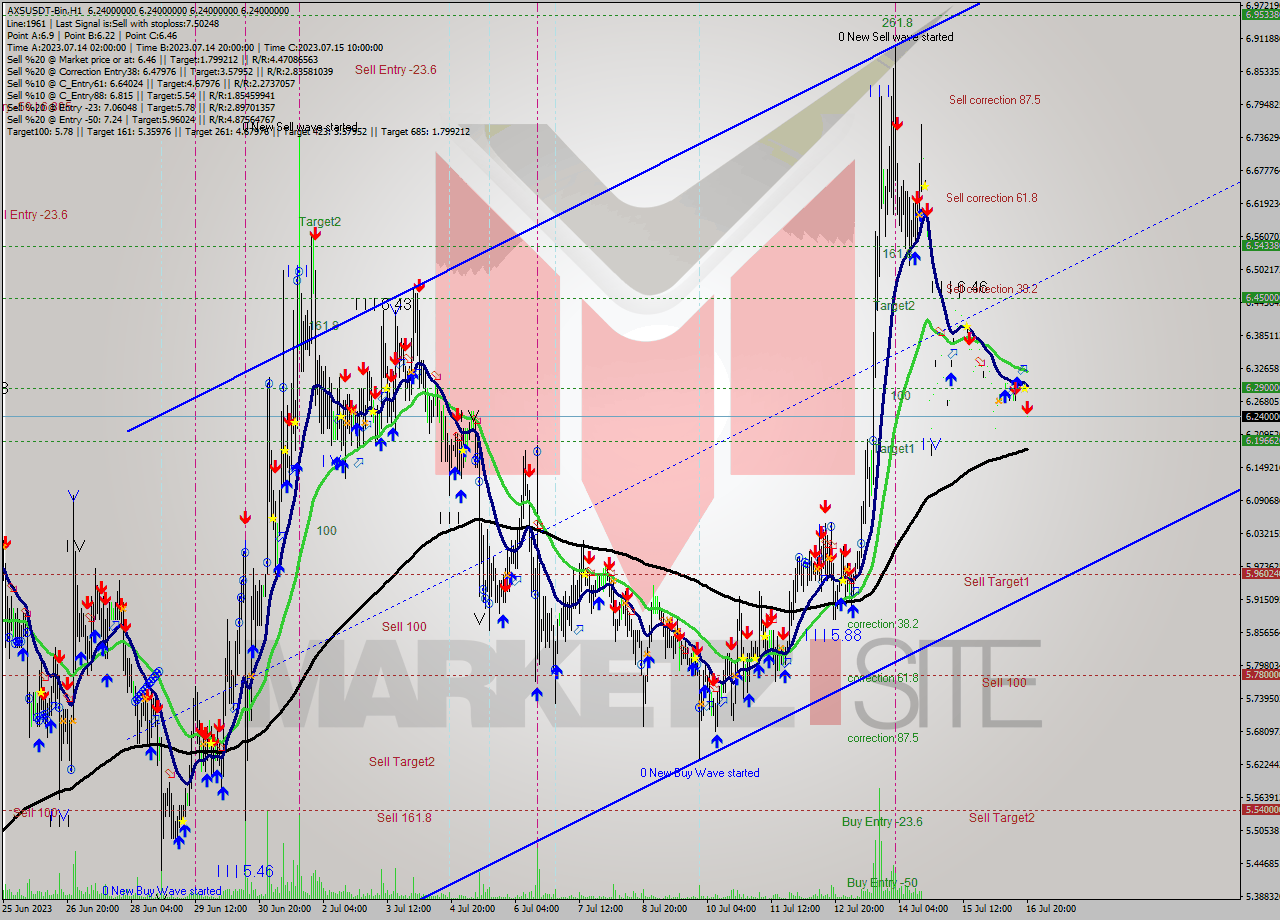The width and height of the screenshot is (1280, 920).
Task: Click the 5.98024 red price tag
Action: point(1259,573)
